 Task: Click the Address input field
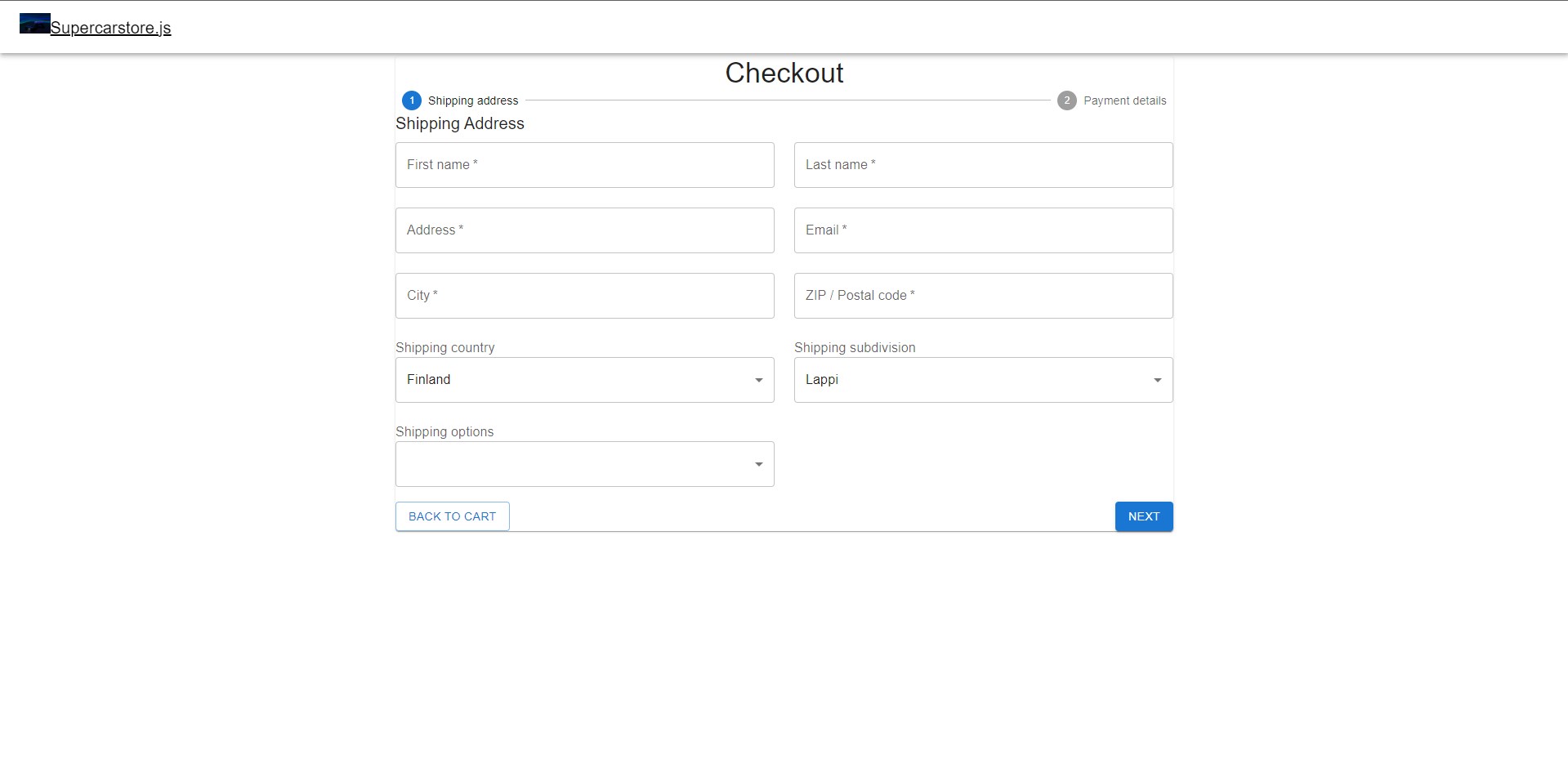[584, 230]
